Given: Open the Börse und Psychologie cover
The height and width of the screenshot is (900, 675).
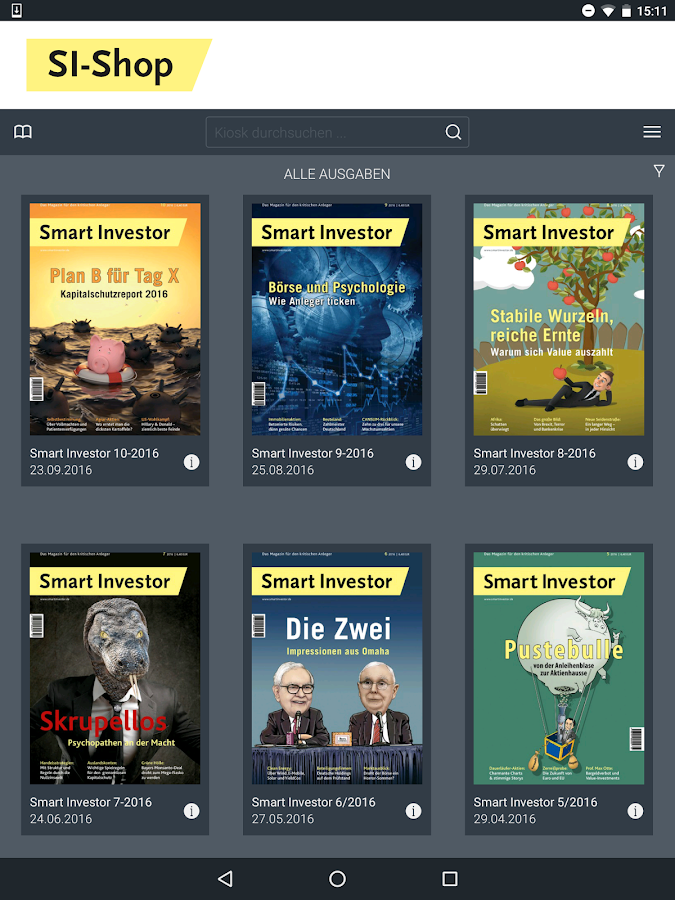Looking at the screenshot, I should [337, 319].
